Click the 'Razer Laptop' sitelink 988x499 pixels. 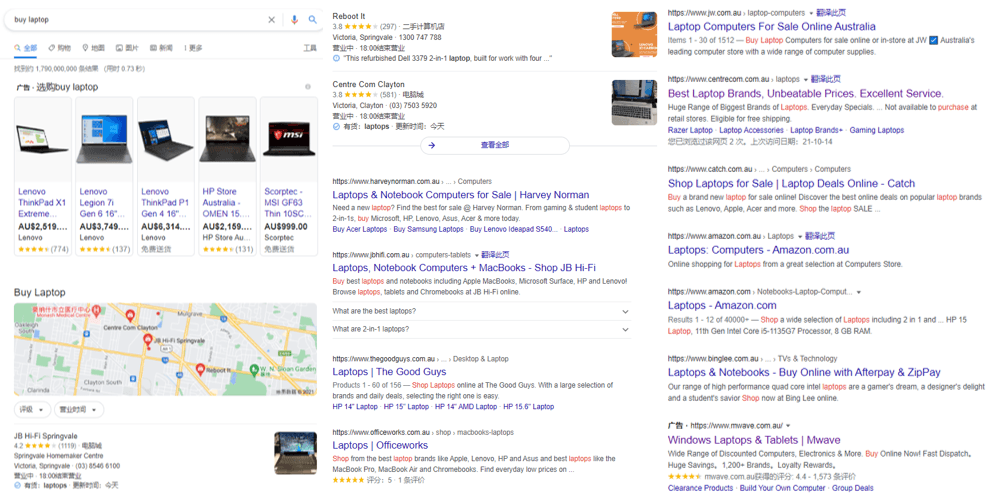690,130
